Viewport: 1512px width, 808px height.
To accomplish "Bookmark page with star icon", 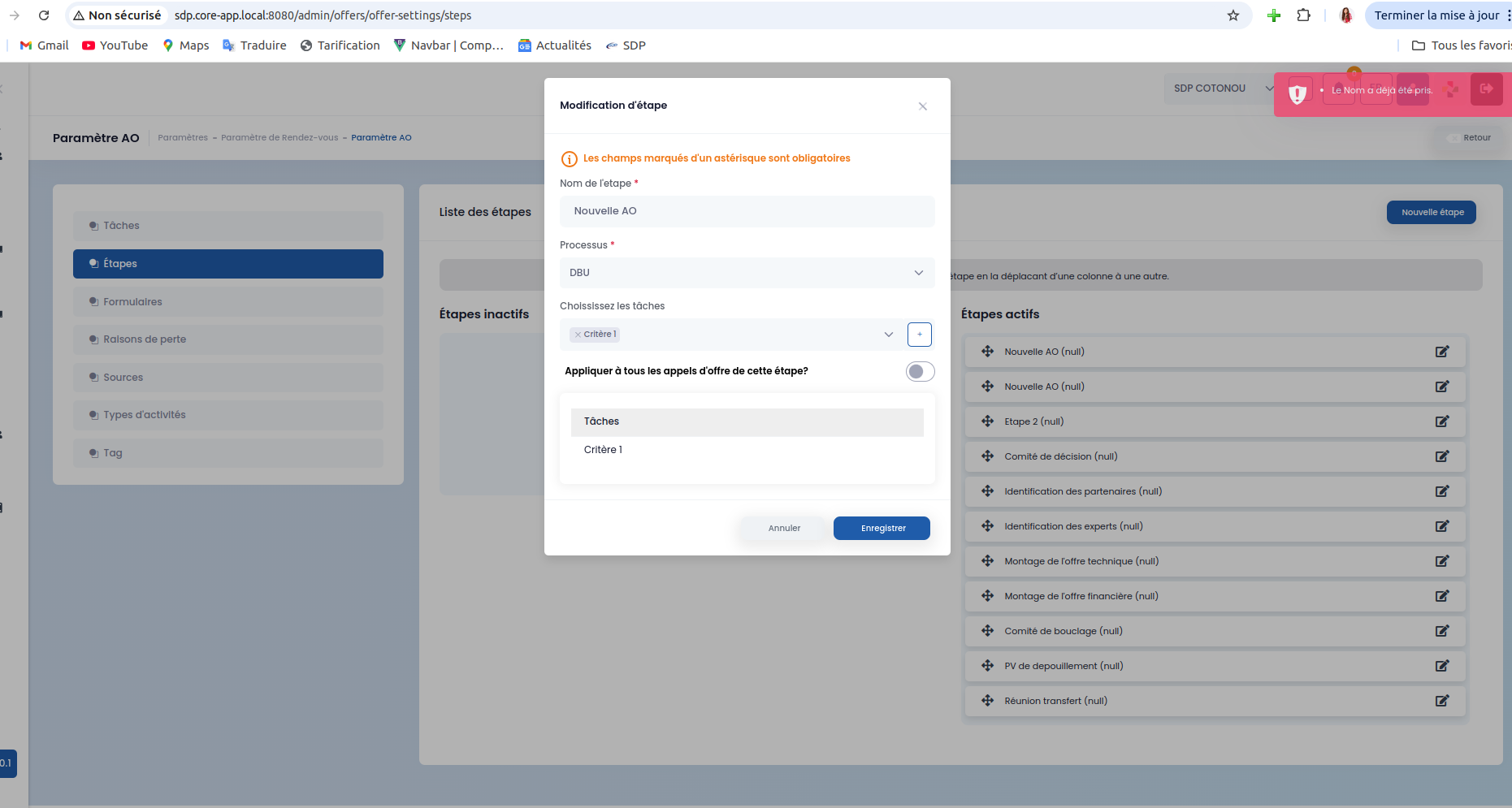I will coord(1233,15).
